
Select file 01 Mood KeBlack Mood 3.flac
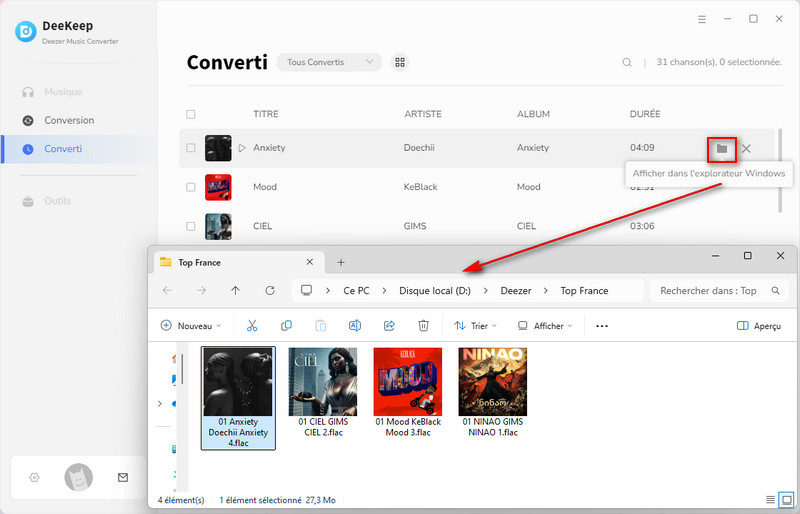[408, 393]
